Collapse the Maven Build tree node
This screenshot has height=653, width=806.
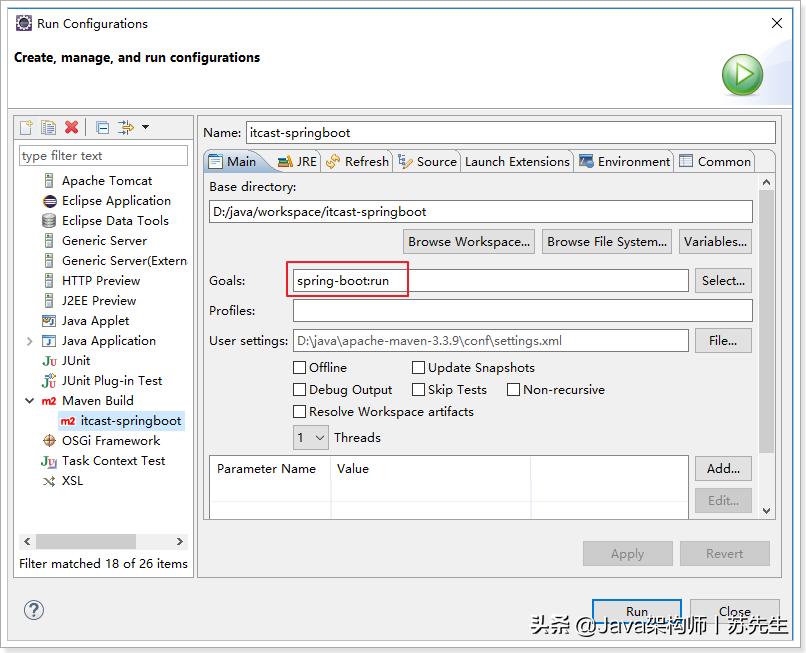click(x=29, y=400)
